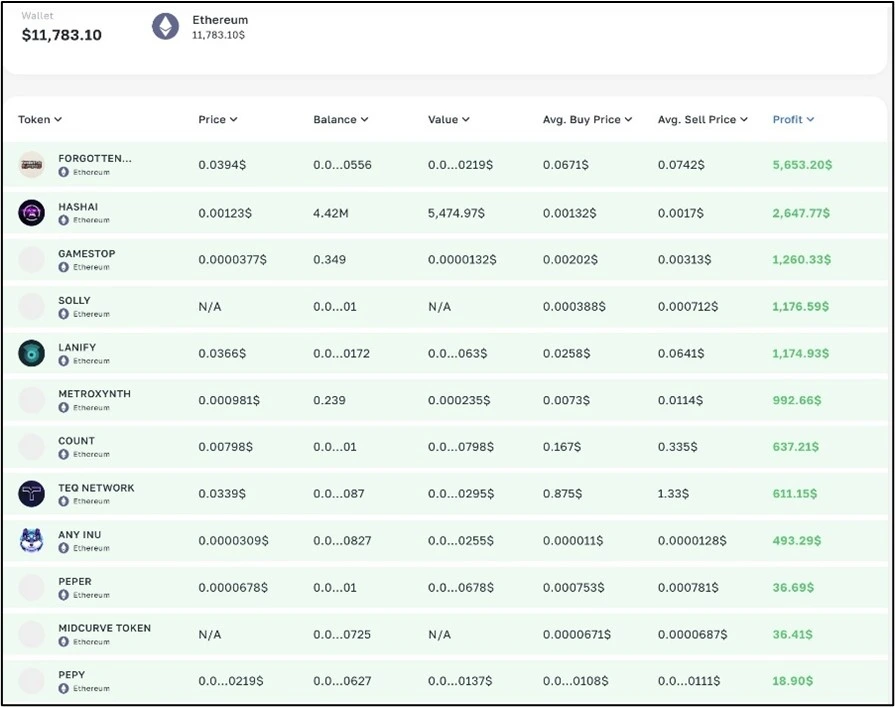Click PEPER profit 36.69$
The image size is (895, 707).
[x=793, y=587]
